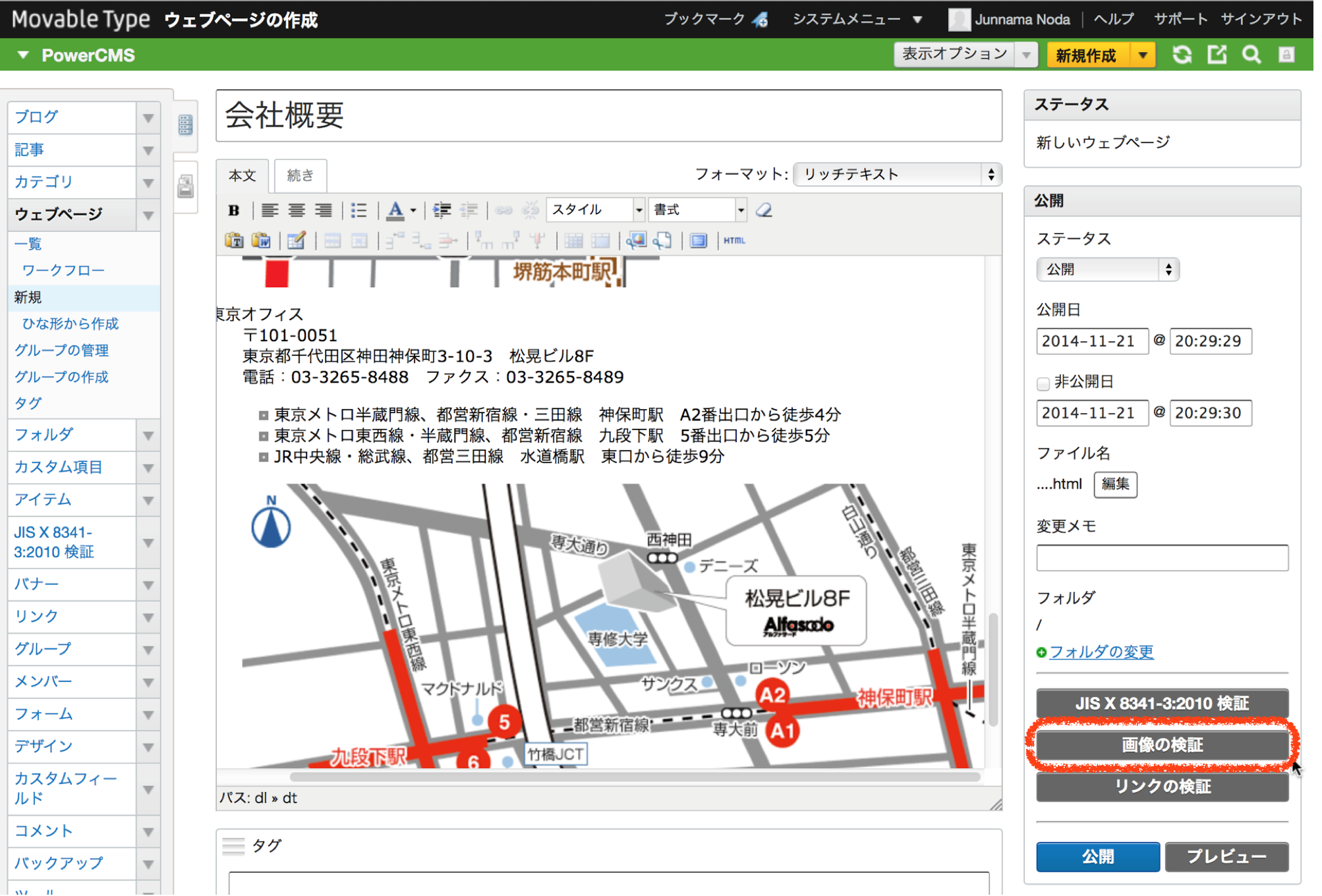The image size is (1322, 896).
Task: Insert a bulleted list
Action: (359, 211)
